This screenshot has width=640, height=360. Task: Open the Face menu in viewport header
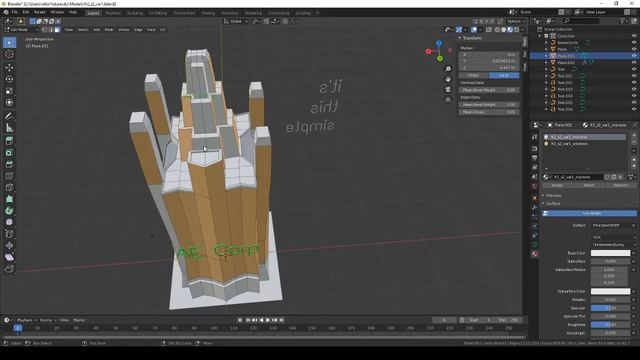(151, 29)
